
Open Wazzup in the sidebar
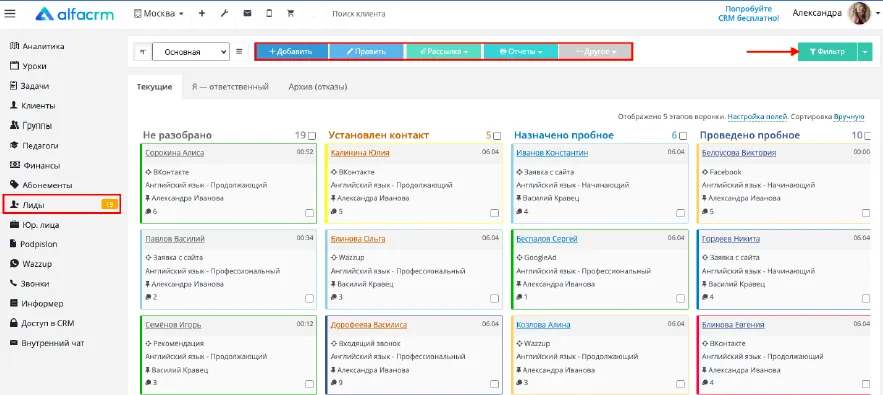point(30,264)
